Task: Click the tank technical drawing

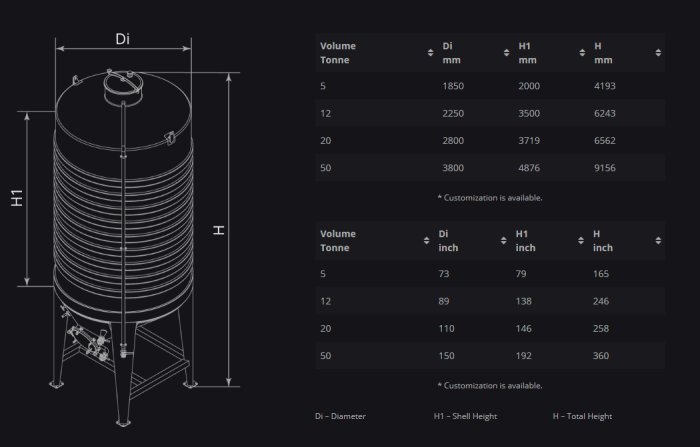Action: tap(125, 230)
